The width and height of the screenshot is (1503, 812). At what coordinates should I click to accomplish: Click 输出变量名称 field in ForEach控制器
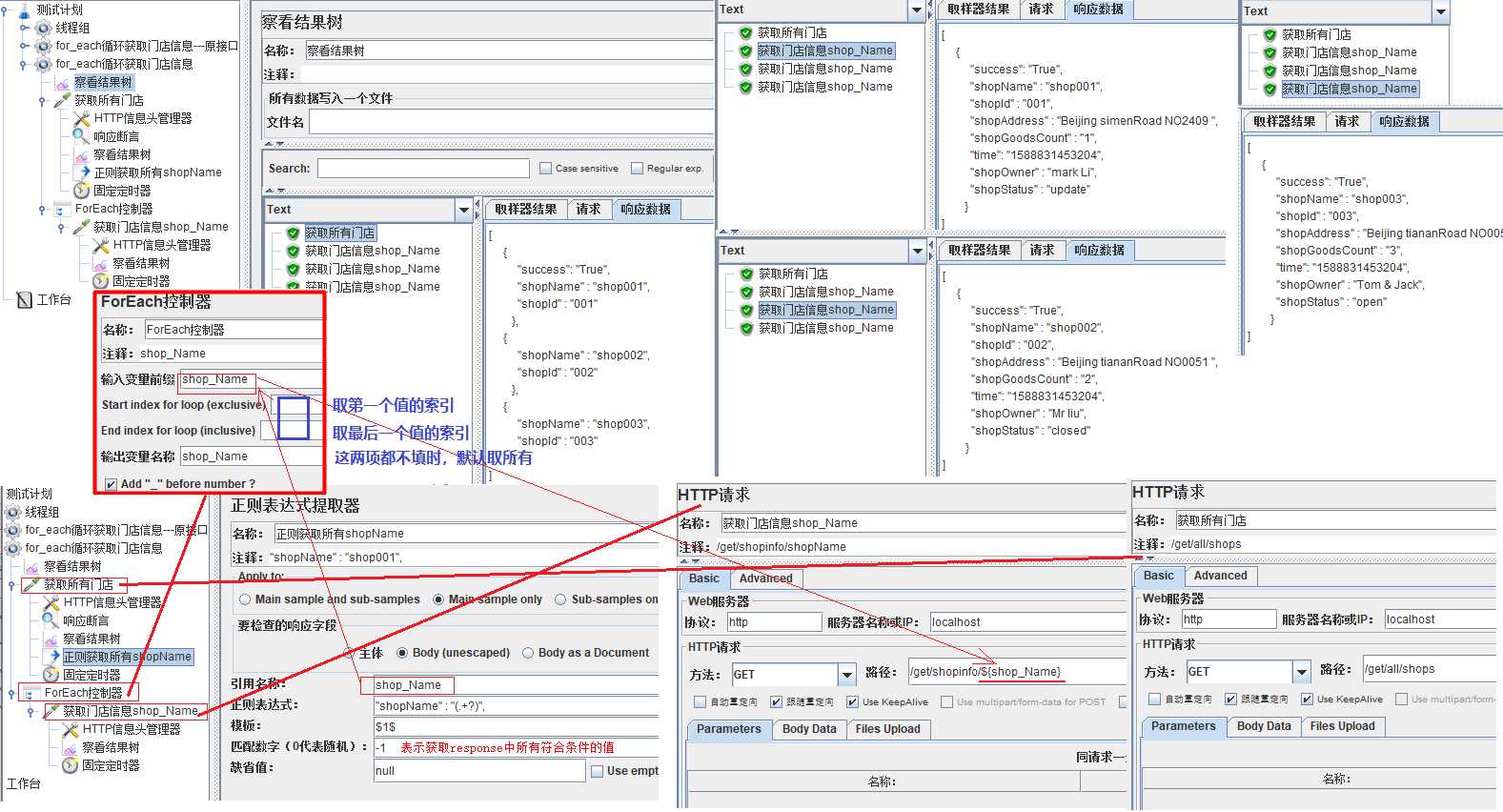click(251, 457)
